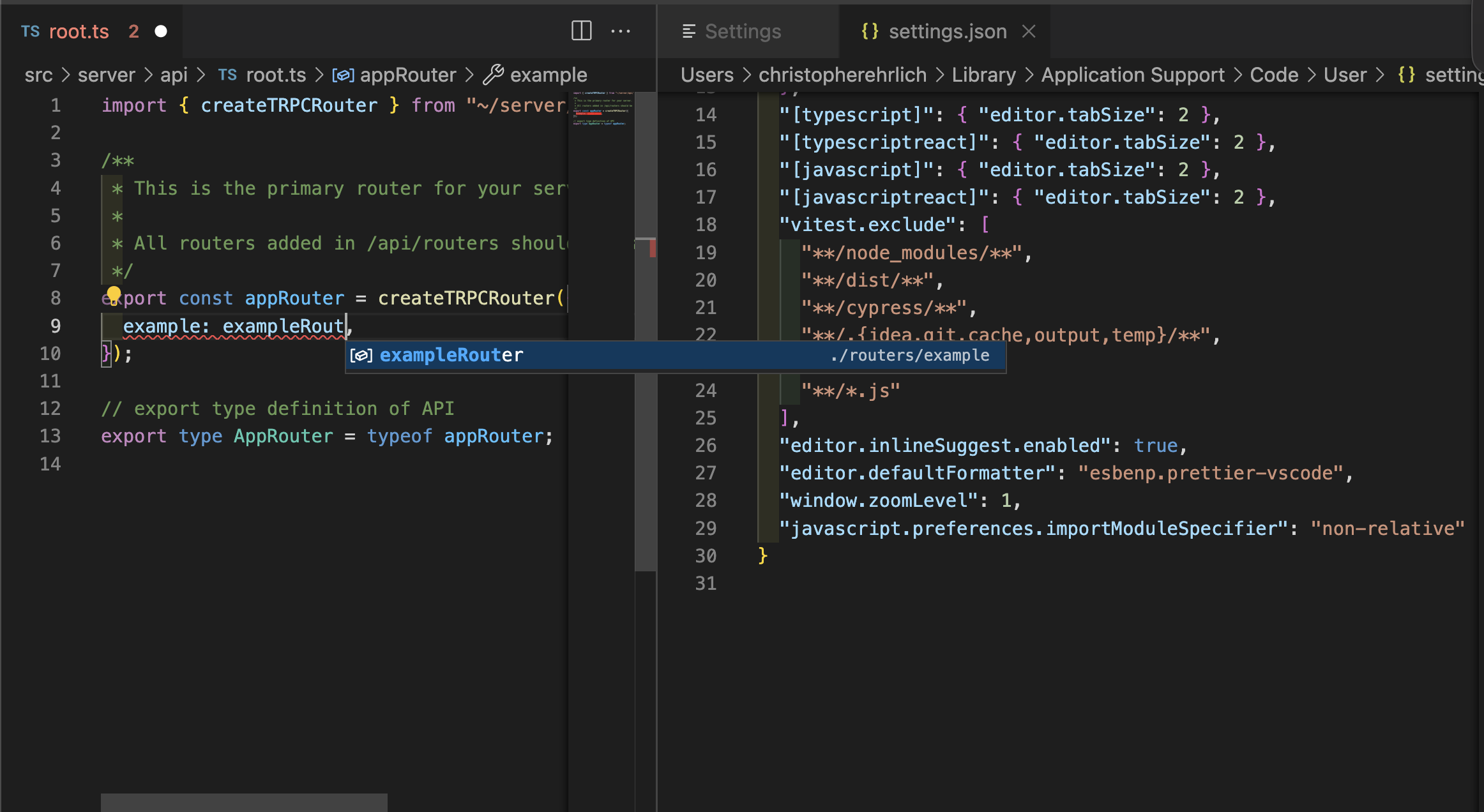Click the createTRPCRouter import name

[x=289, y=105]
